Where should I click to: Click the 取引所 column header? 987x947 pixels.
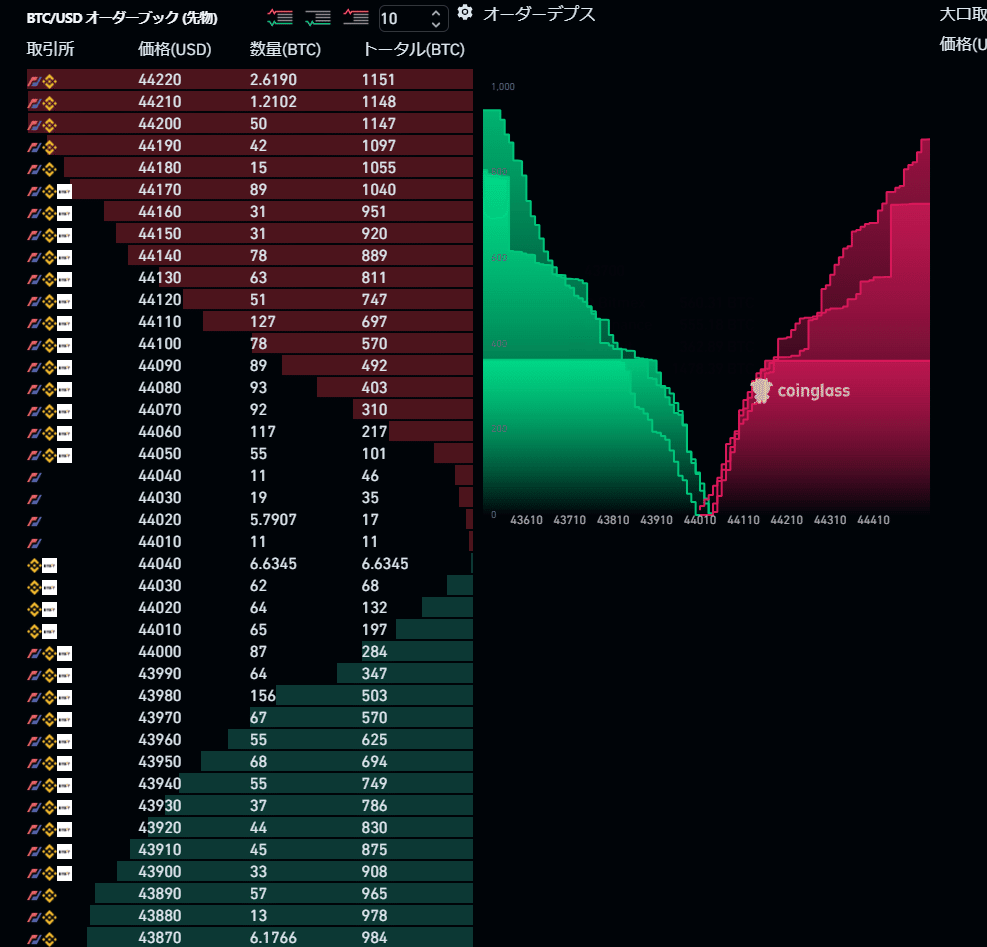coord(50,49)
